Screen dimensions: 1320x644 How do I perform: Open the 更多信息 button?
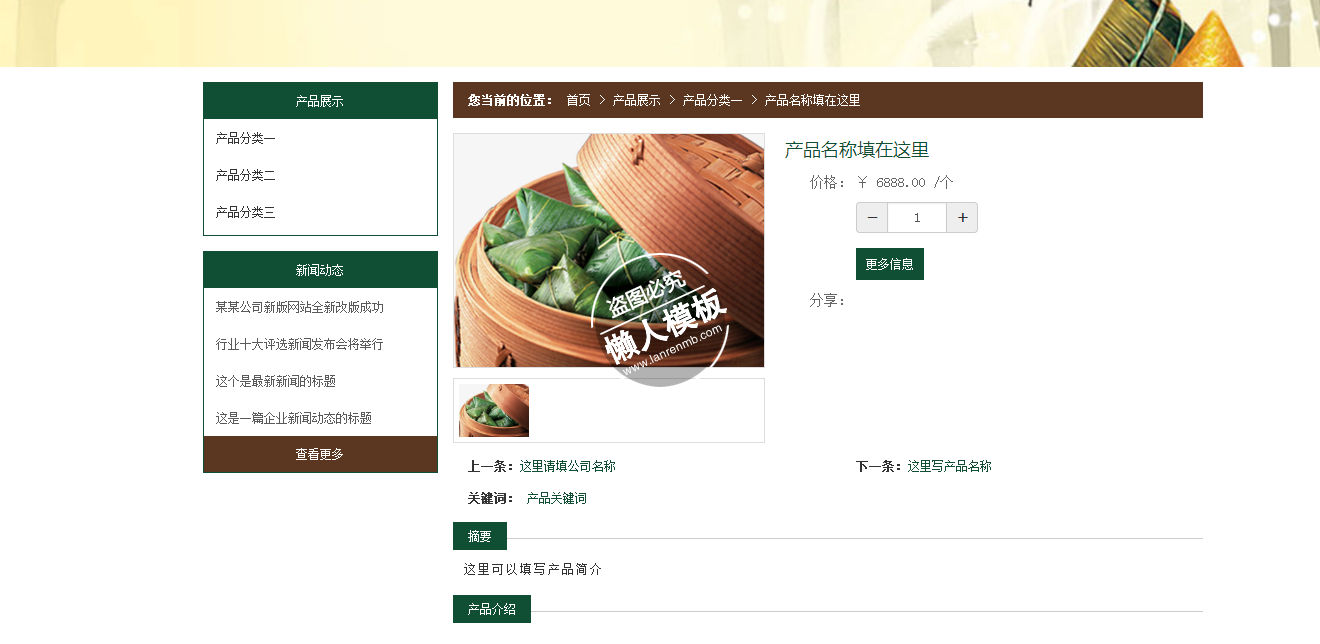point(890,264)
